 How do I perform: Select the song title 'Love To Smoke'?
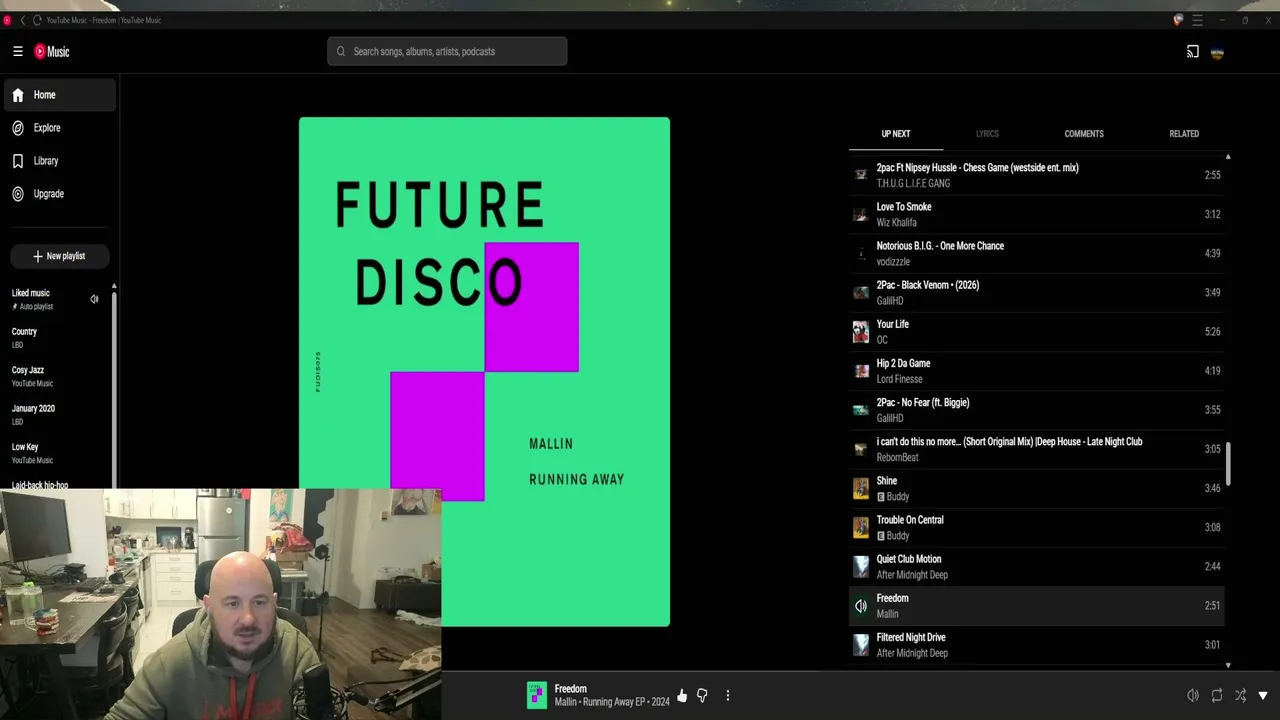(x=904, y=207)
